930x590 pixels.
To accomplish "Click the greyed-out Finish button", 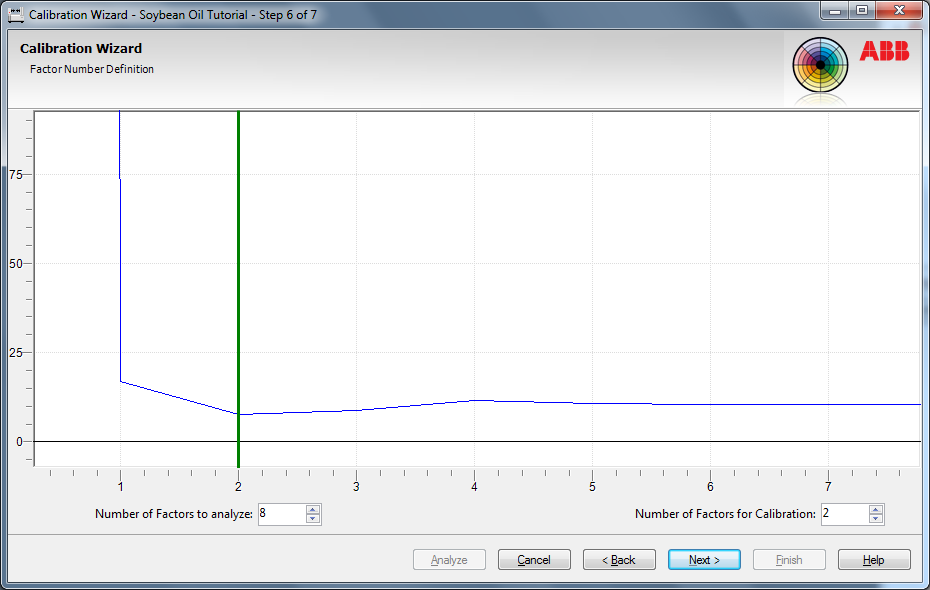I will click(789, 560).
